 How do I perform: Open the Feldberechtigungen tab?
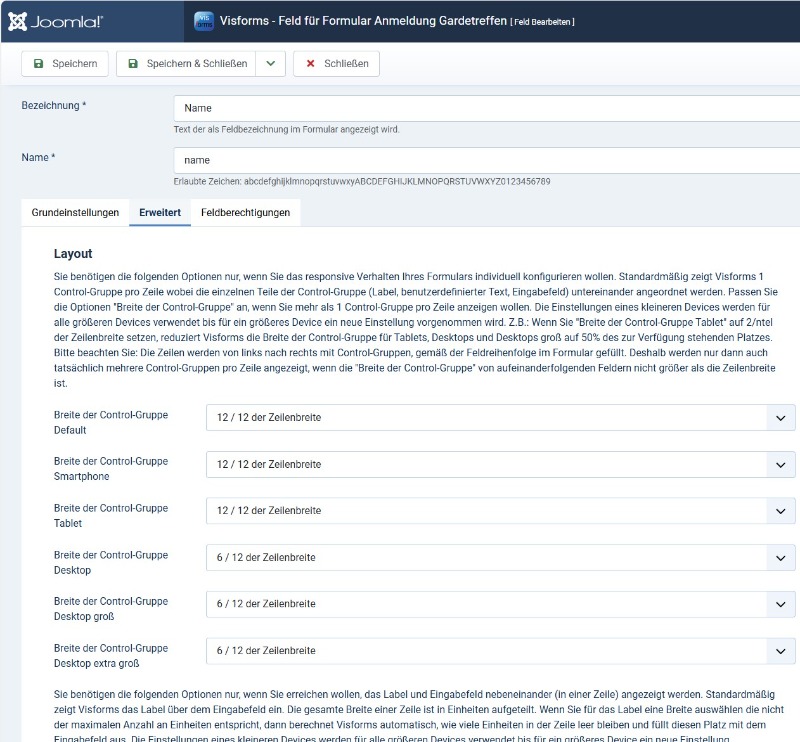point(245,213)
